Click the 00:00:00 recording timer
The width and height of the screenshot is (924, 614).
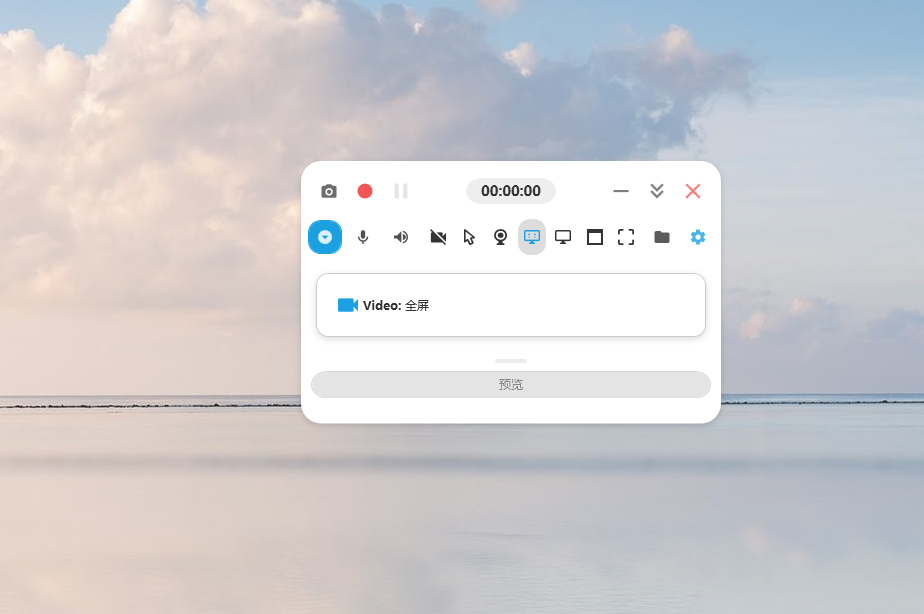[x=510, y=191]
